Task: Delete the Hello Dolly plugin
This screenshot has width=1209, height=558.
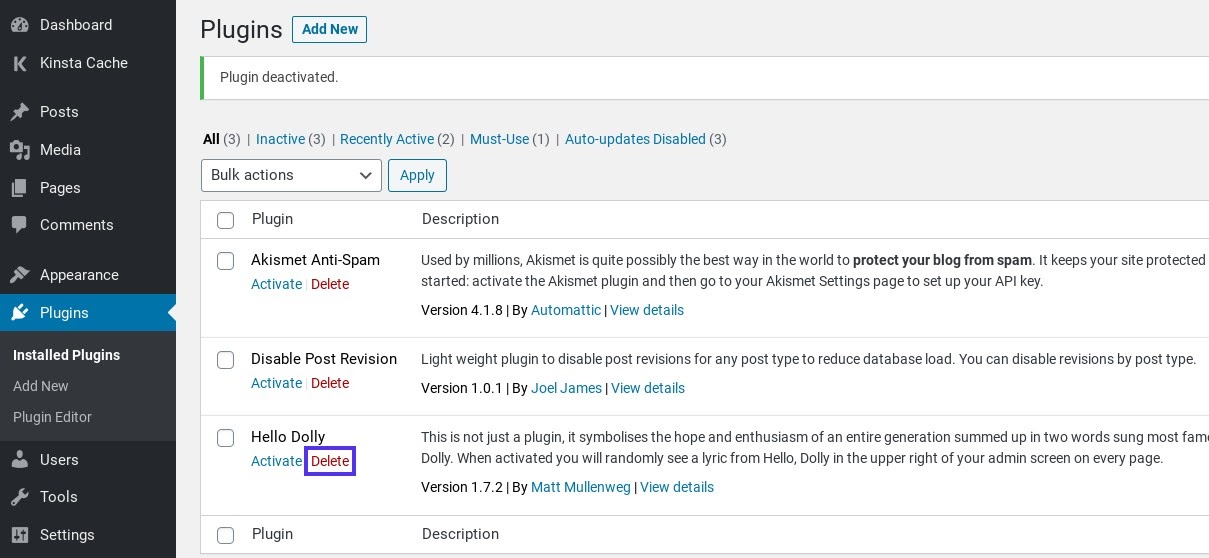Action: coord(330,461)
